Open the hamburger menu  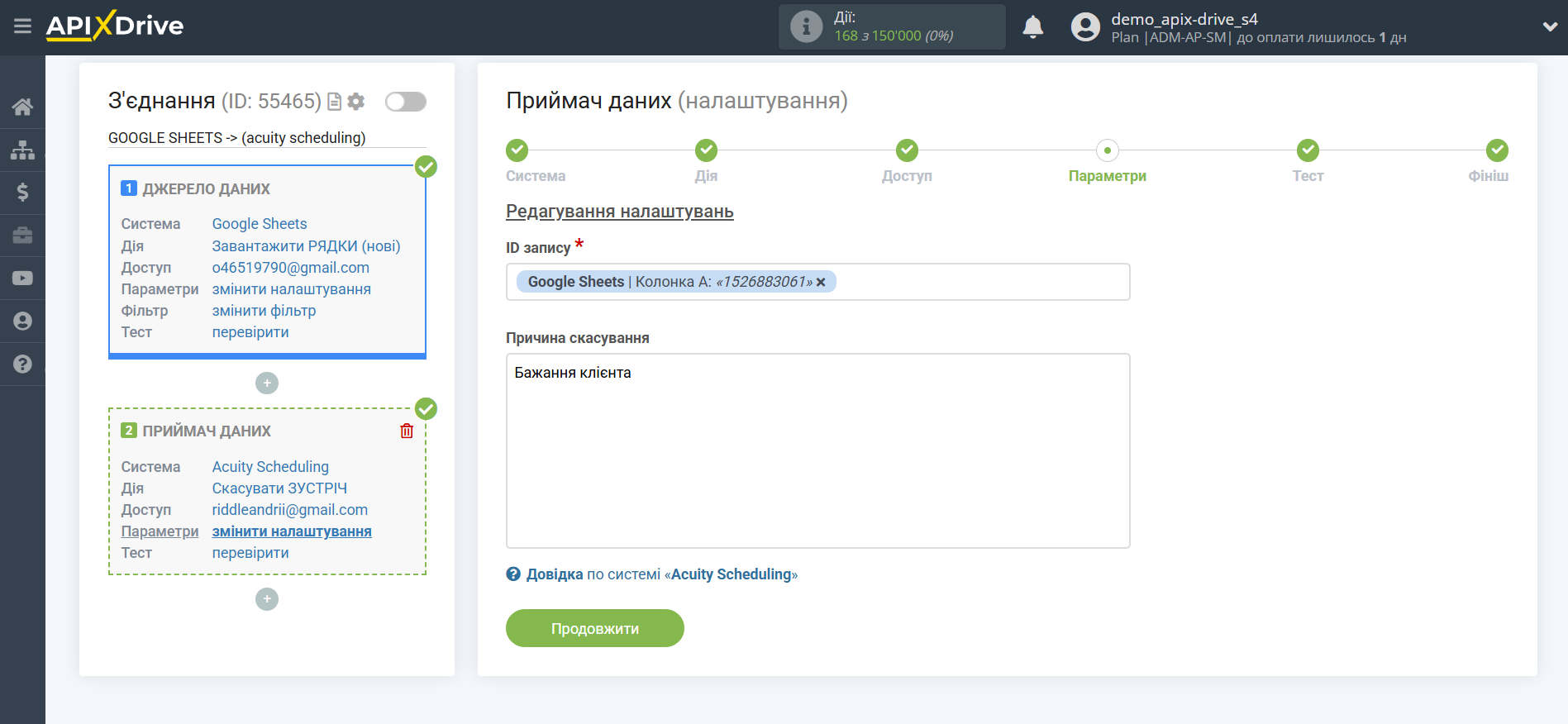22,26
